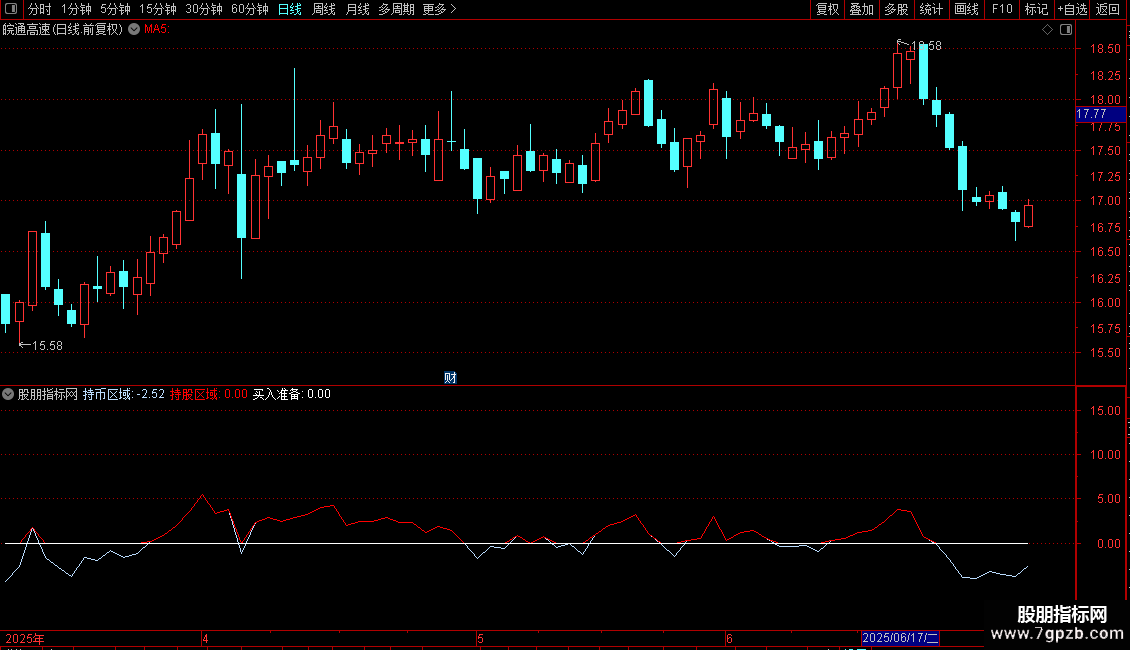Select the 60分钟 period tab
The width and height of the screenshot is (1130, 650).
point(249,9)
